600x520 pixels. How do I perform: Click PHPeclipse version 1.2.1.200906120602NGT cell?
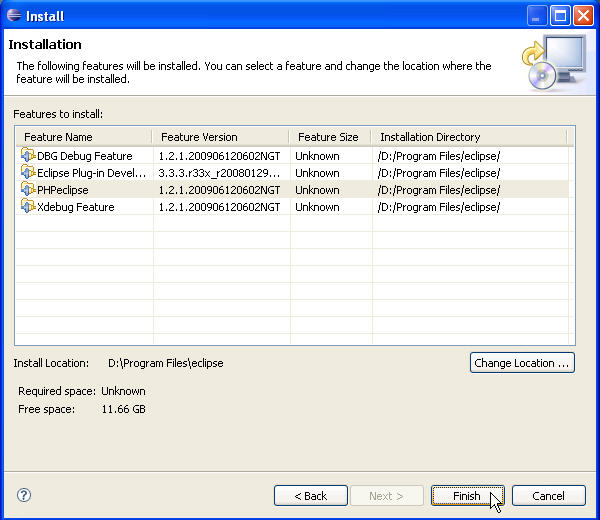tap(219, 190)
